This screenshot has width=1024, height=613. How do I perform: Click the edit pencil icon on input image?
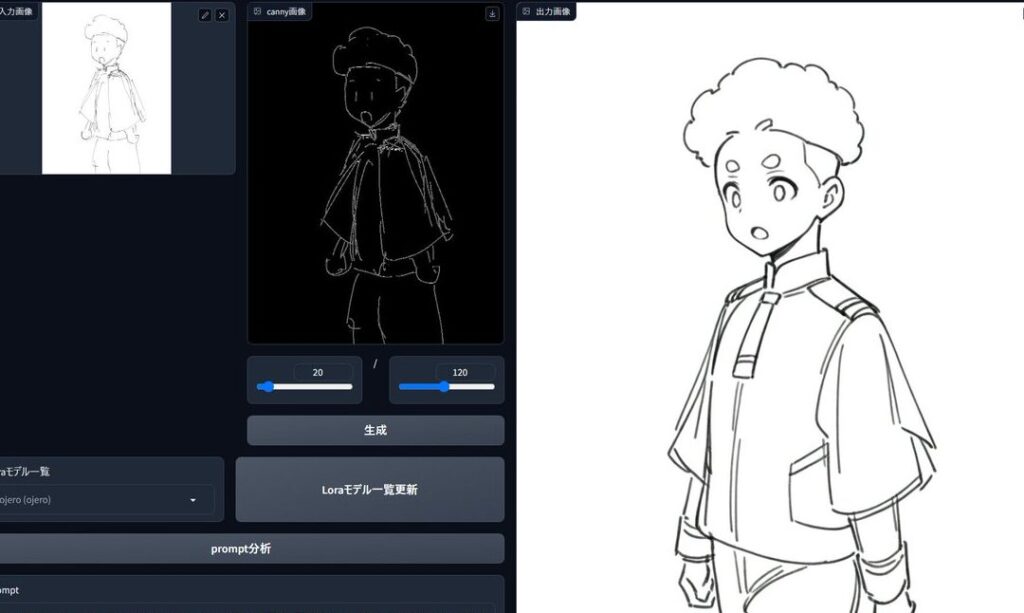coord(205,15)
